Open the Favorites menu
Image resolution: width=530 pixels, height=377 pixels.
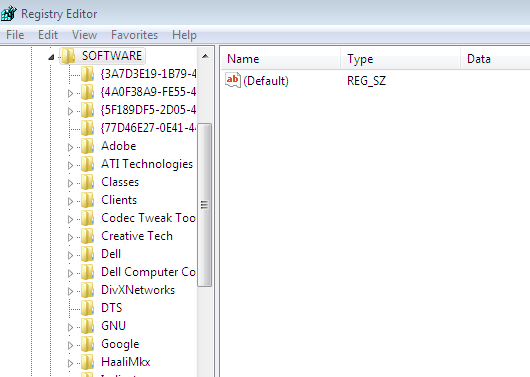pyautogui.click(x=135, y=35)
